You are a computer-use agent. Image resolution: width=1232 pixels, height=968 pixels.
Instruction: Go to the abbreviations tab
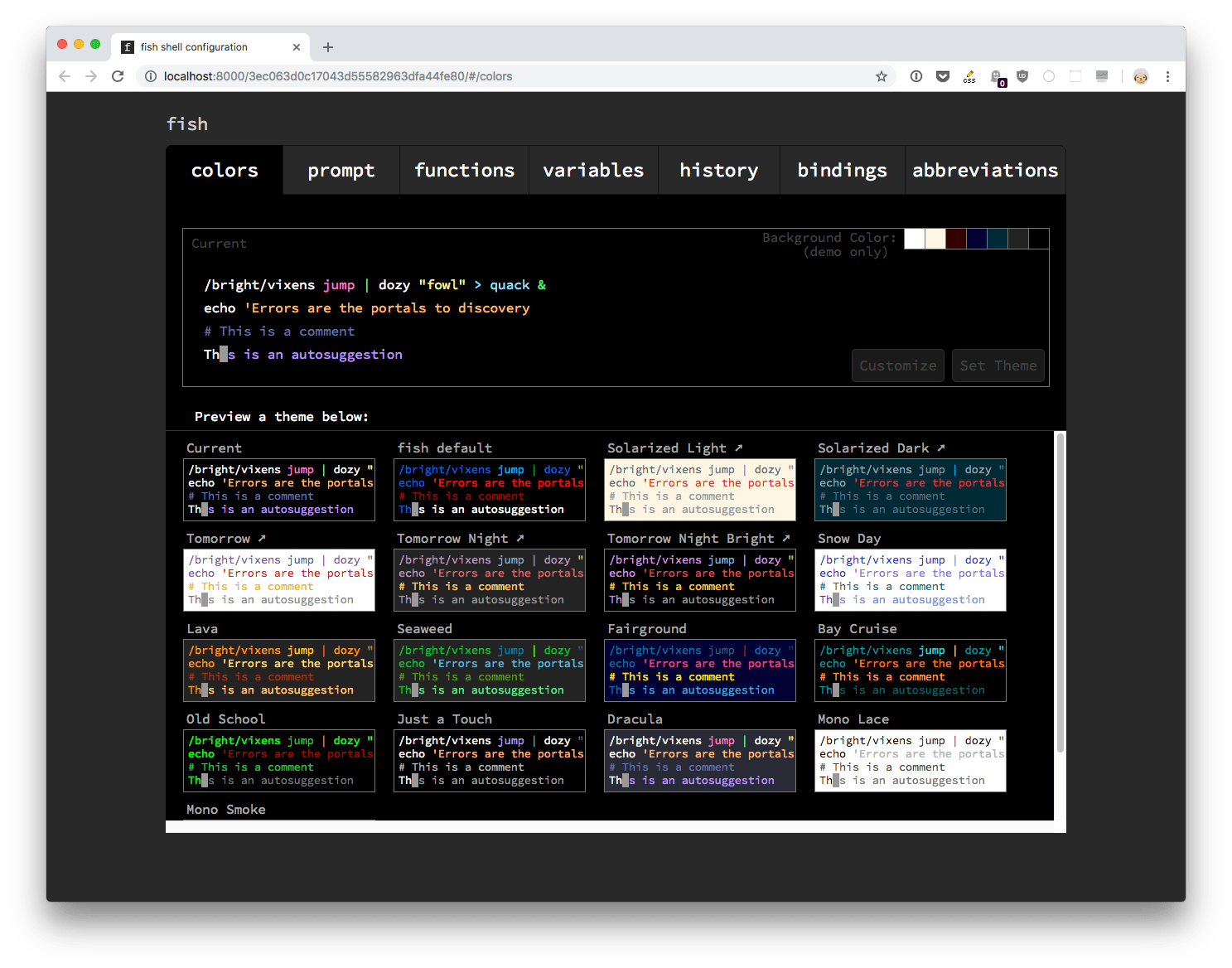[x=985, y=171]
